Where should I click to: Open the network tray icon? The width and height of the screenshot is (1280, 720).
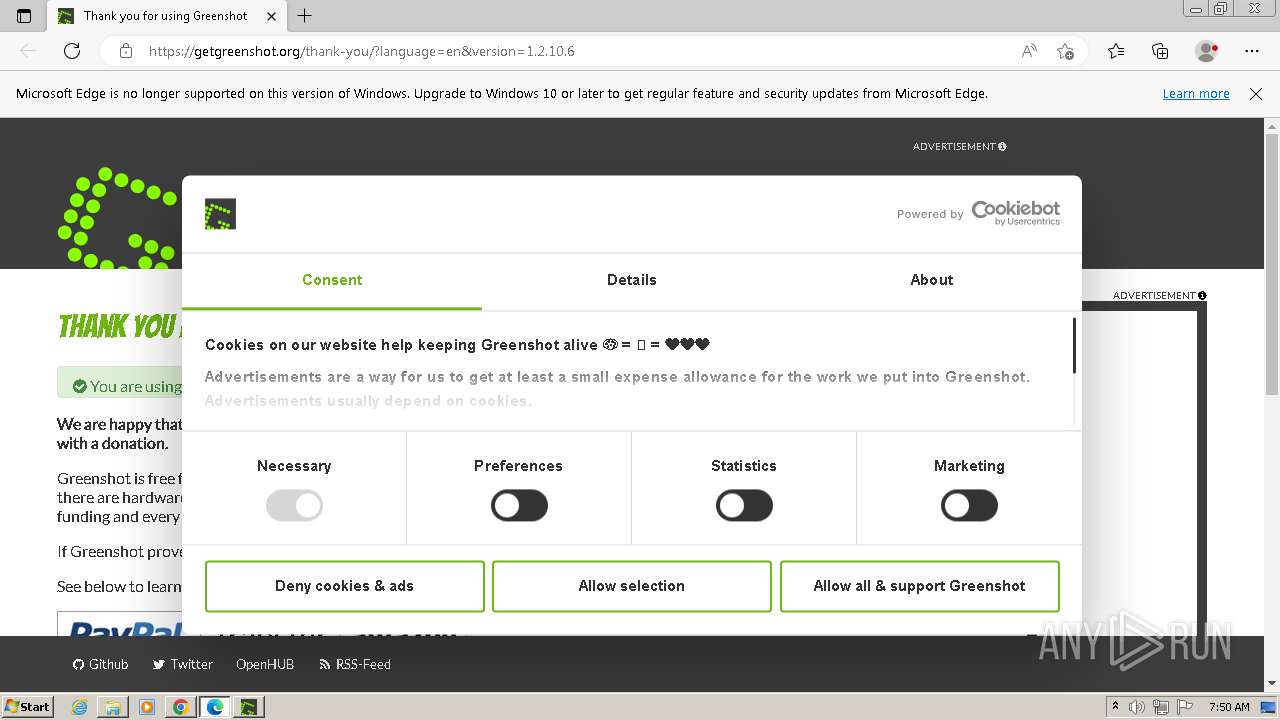coord(1161,707)
